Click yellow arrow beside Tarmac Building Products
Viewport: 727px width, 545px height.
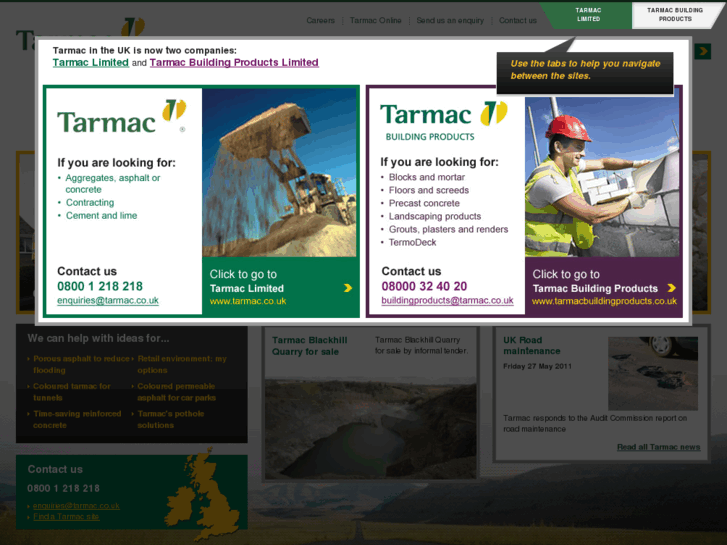[x=671, y=288]
